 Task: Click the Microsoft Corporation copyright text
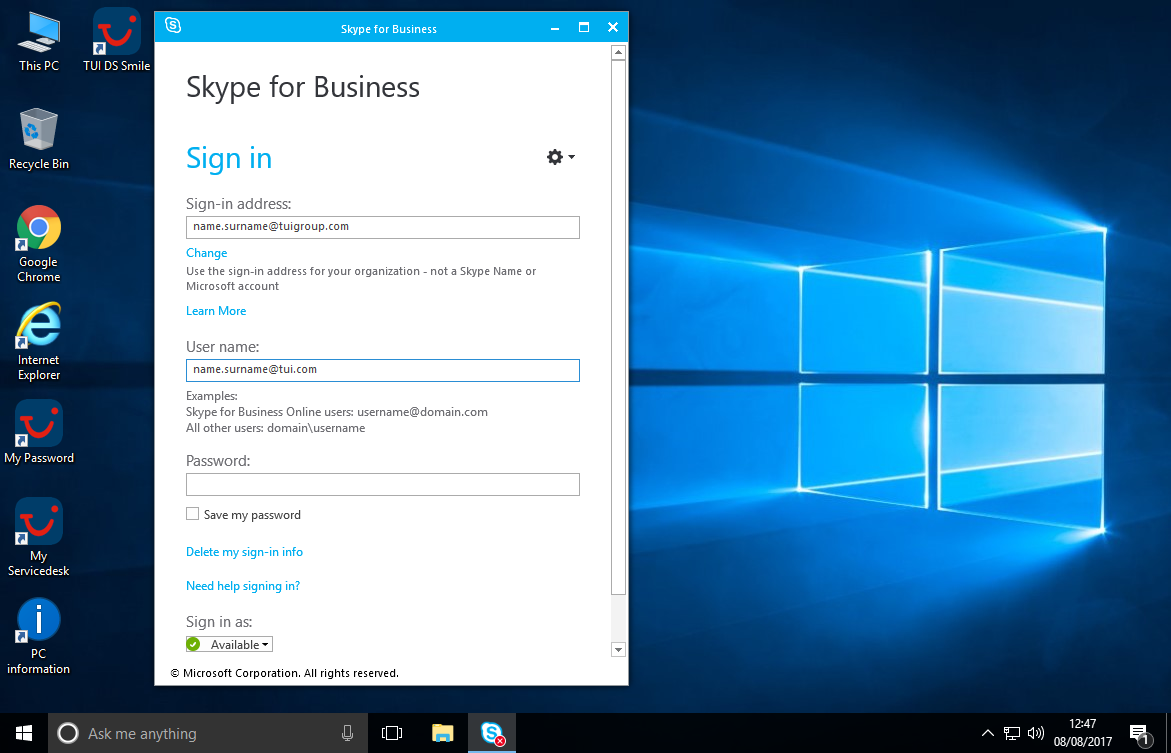coord(285,673)
